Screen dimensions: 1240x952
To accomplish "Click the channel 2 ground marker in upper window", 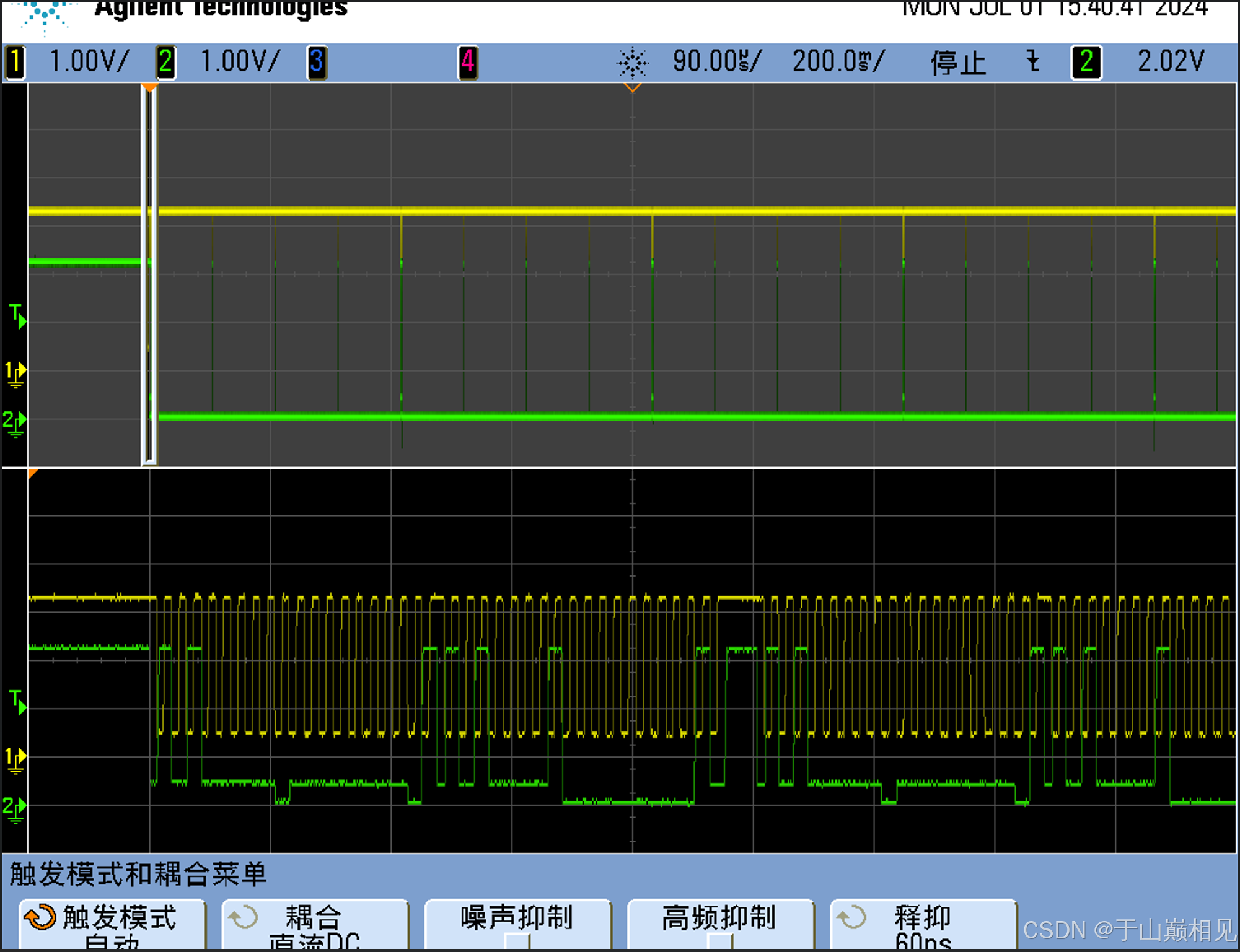I will point(15,424).
